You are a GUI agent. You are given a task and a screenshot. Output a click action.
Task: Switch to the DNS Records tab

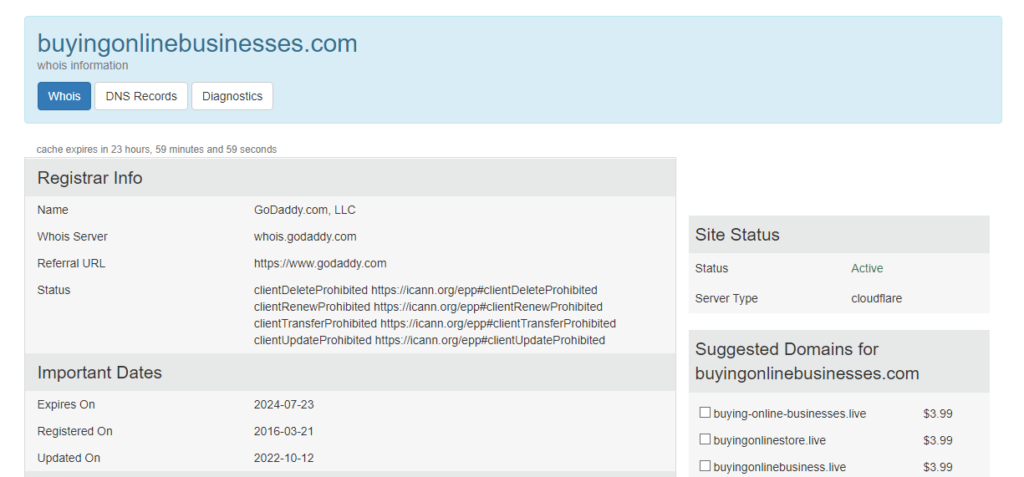click(x=141, y=96)
